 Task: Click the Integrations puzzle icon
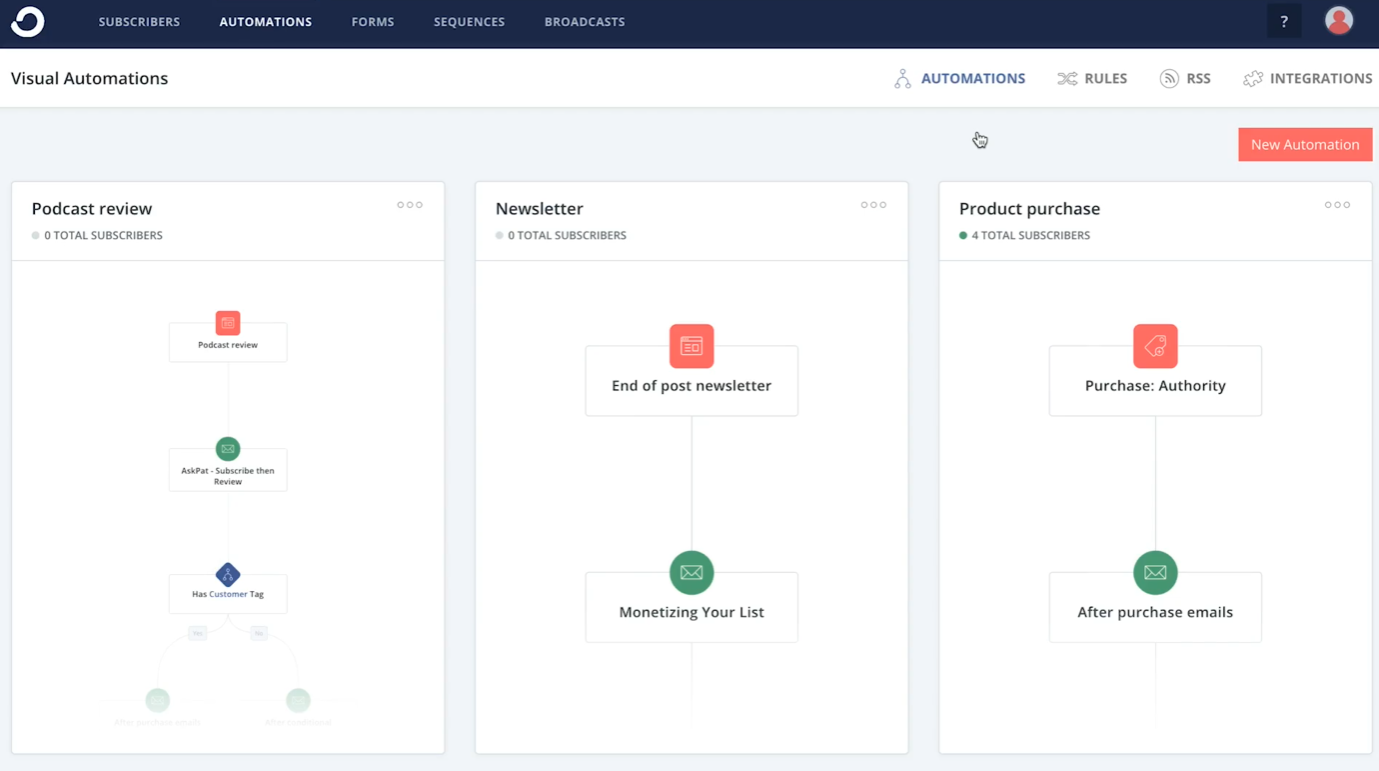(1253, 79)
